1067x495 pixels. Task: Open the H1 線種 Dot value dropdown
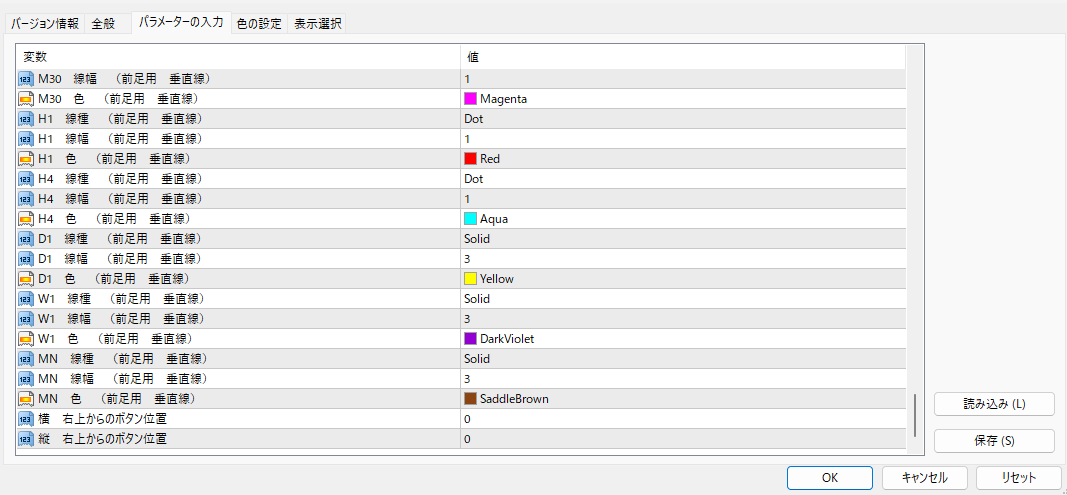click(x=682, y=119)
